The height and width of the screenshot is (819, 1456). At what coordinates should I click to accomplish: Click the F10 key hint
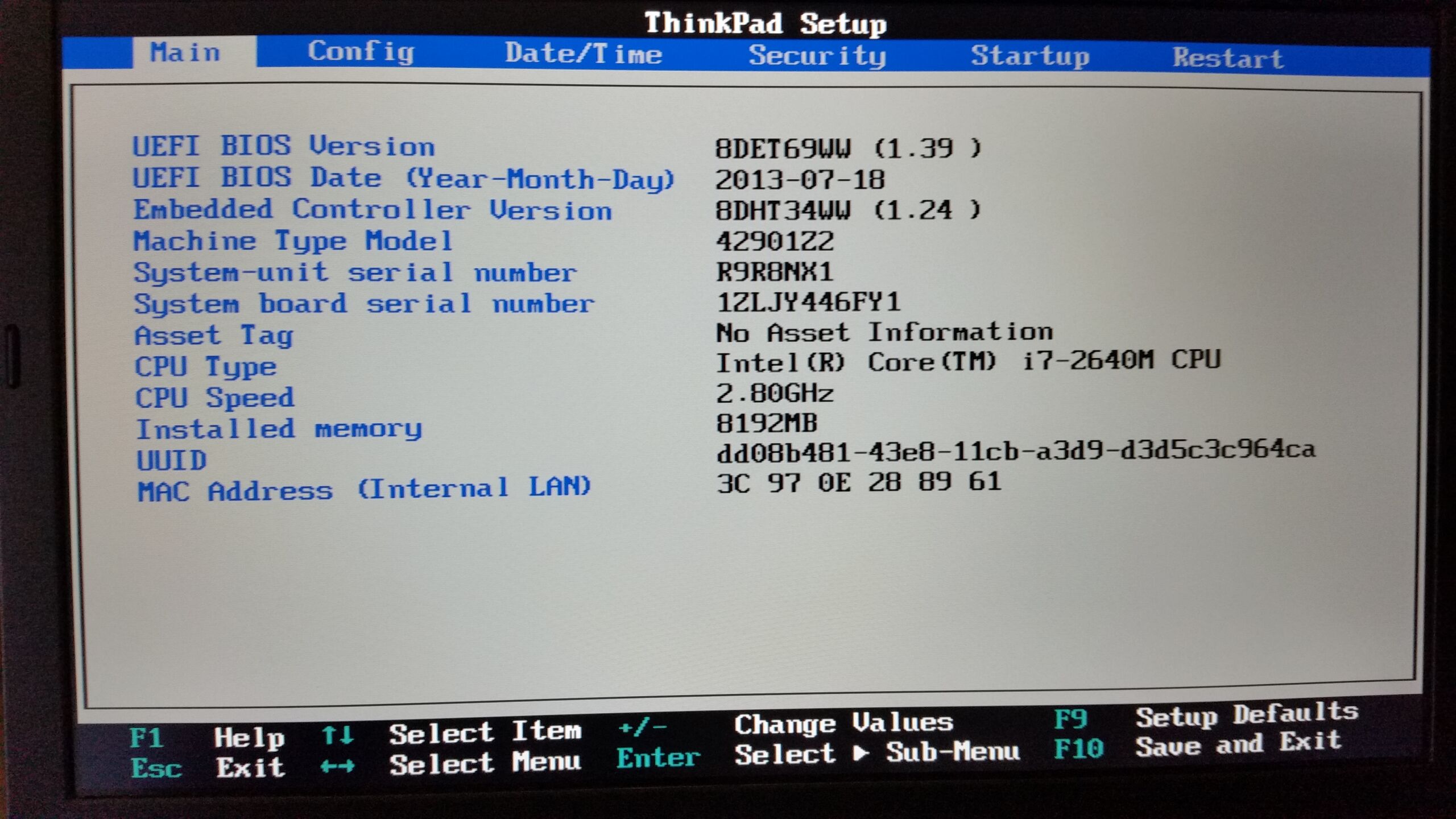click(1079, 748)
